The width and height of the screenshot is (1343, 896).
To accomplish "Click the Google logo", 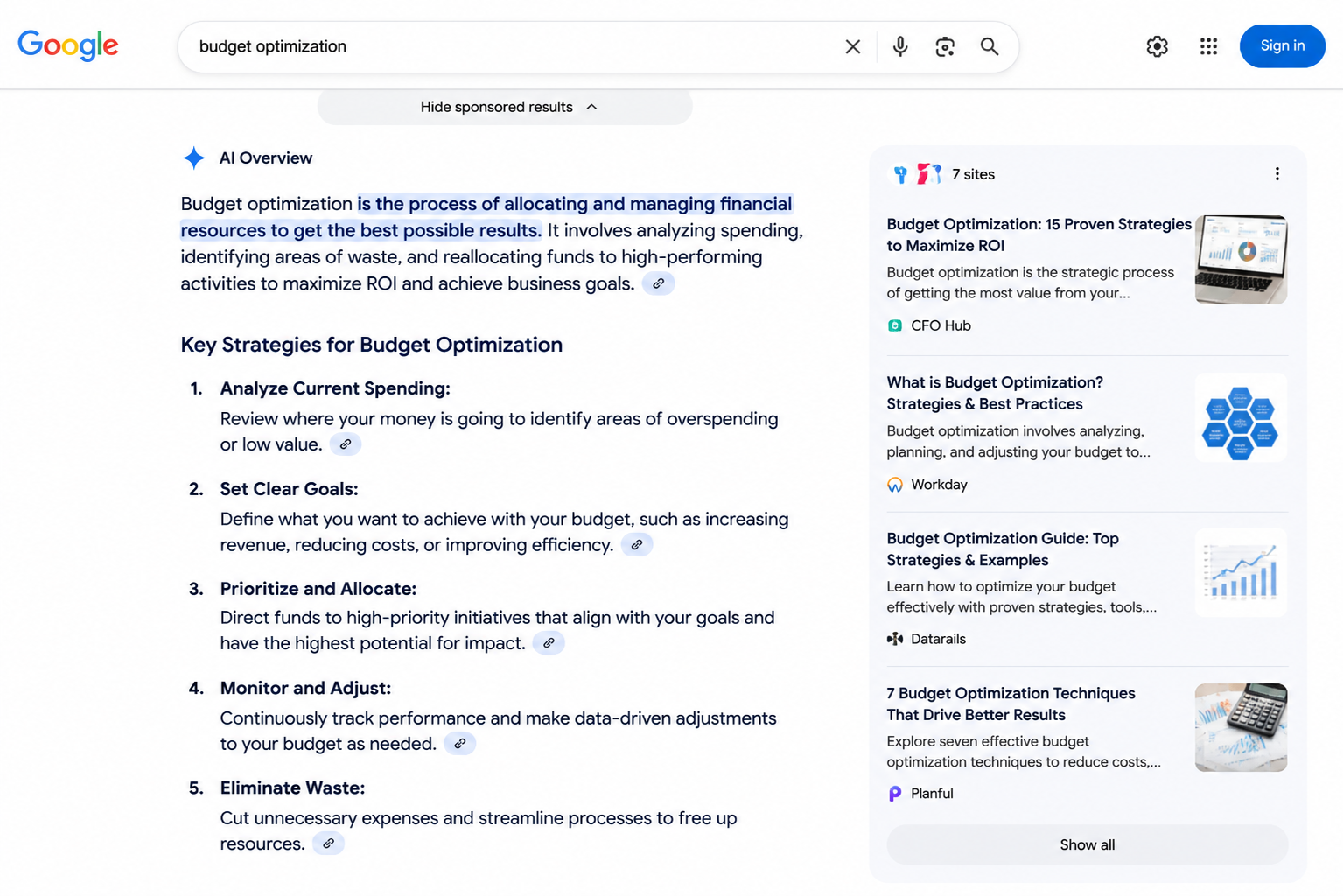I will 68,45.
